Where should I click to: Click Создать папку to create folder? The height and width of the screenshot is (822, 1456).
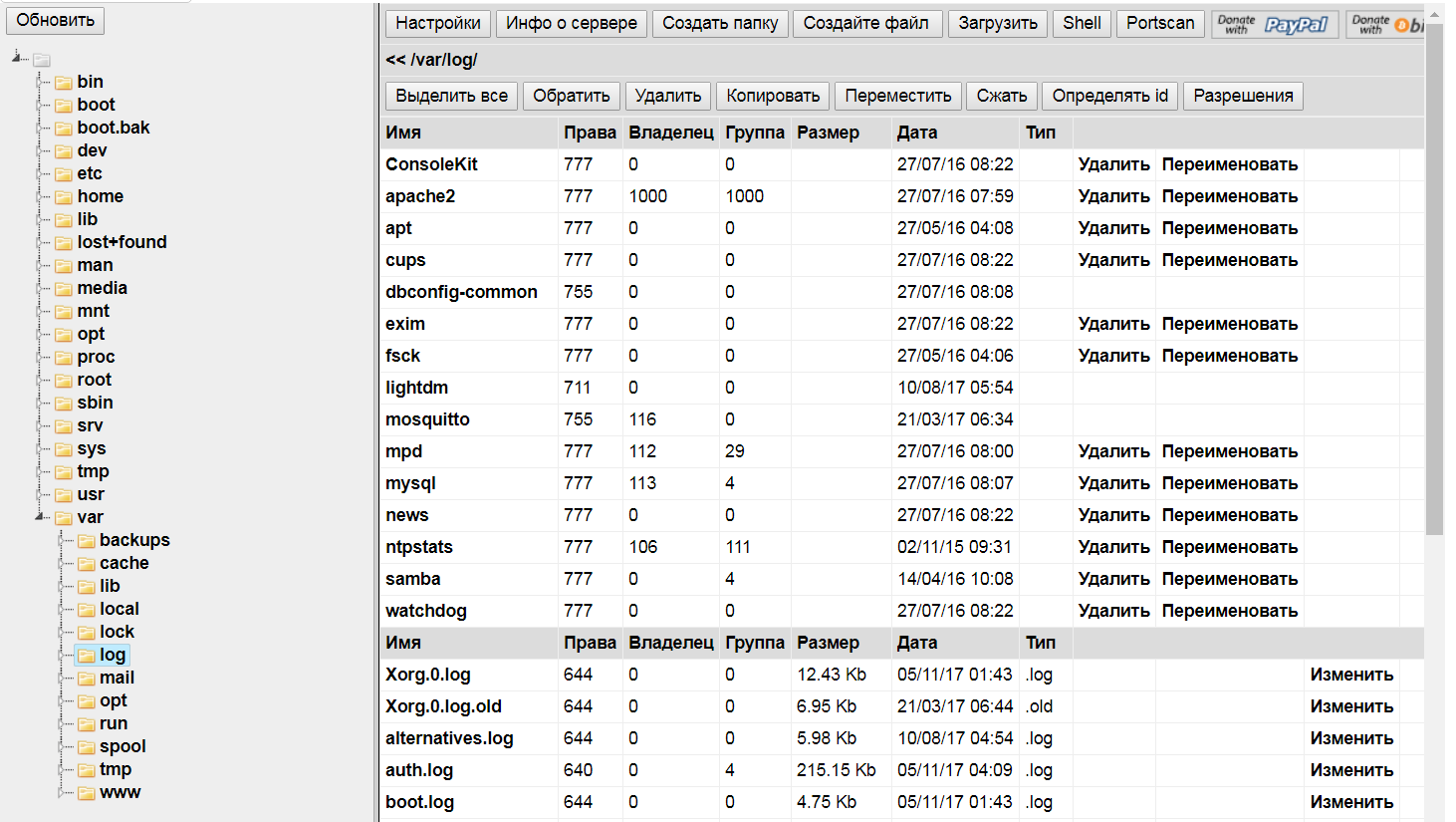pyautogui.click(x=720, y=23)
